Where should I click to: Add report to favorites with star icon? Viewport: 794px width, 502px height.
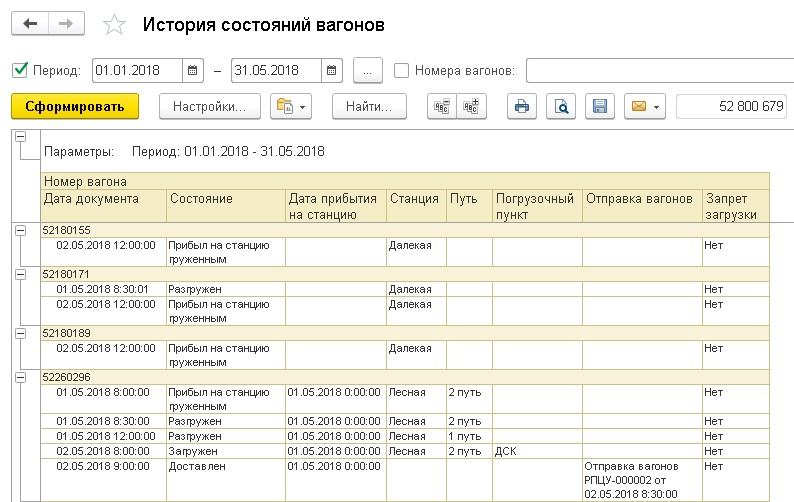[x=116, y=26]
